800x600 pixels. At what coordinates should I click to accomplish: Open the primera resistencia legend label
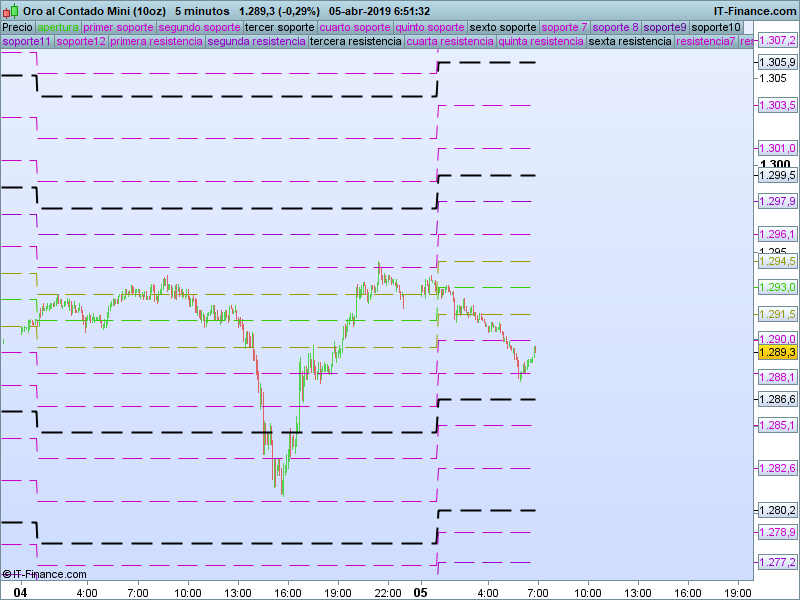(x=156, y=41)
